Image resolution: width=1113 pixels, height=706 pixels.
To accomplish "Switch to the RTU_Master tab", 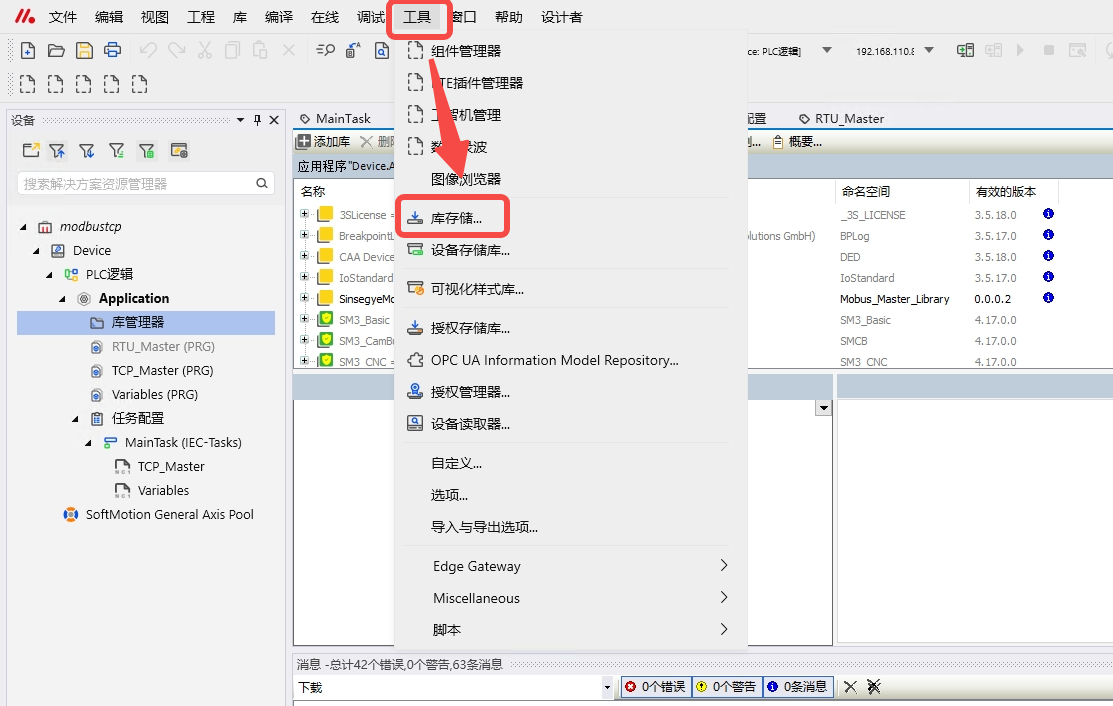I will tap(842, 118).
